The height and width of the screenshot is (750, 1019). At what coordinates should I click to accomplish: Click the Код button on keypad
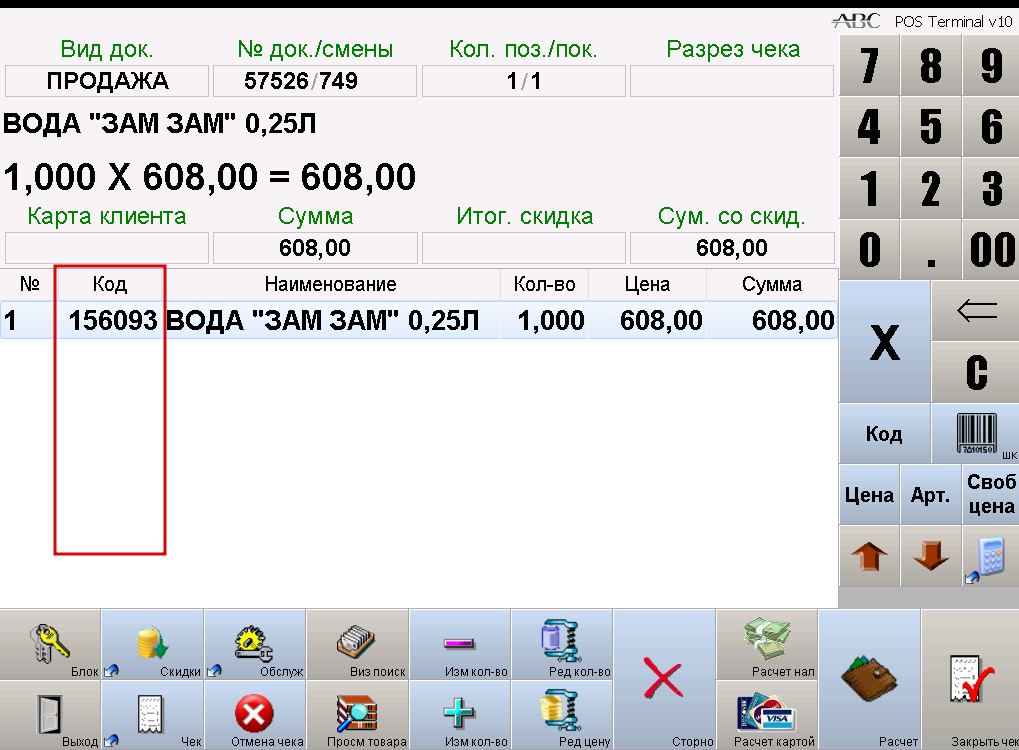click(884, 433)
